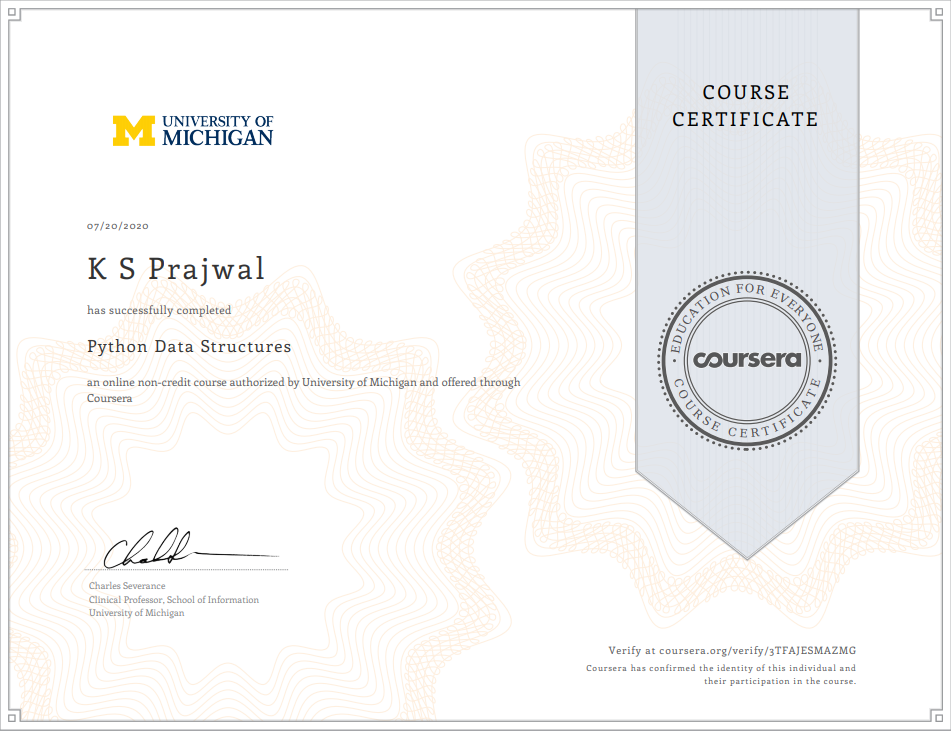The image size is (951, 731).
Task: Select the recipient name K S Prajwal
Action: click(x=176, y=270)
